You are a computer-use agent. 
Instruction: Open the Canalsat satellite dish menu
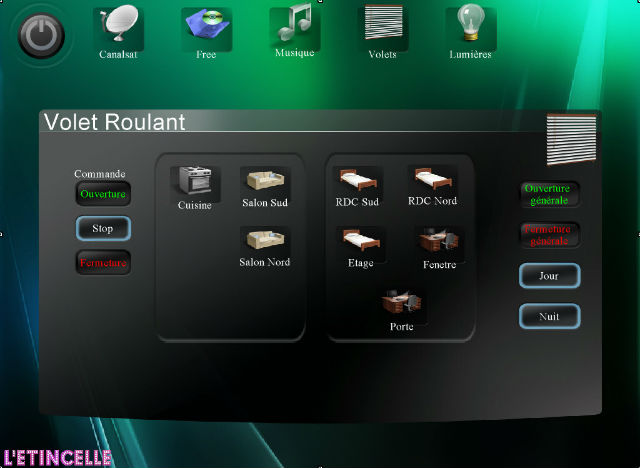coord(118,28)
